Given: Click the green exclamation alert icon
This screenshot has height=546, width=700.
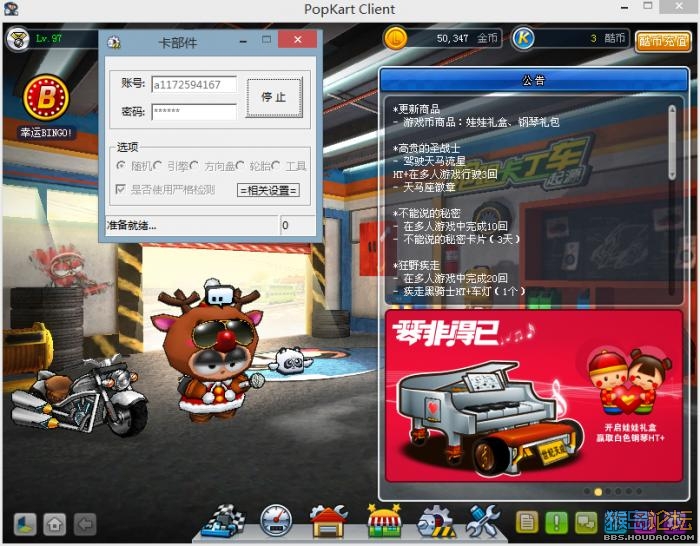Looking at the screenshot, I should click(x=557, y=522).
